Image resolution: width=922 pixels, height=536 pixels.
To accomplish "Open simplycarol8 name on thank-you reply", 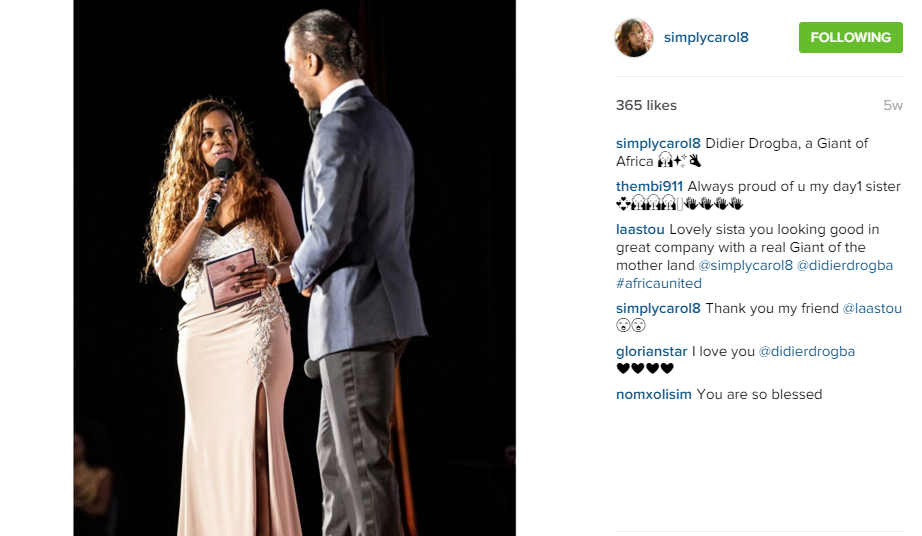I will [x=658, y=309].
